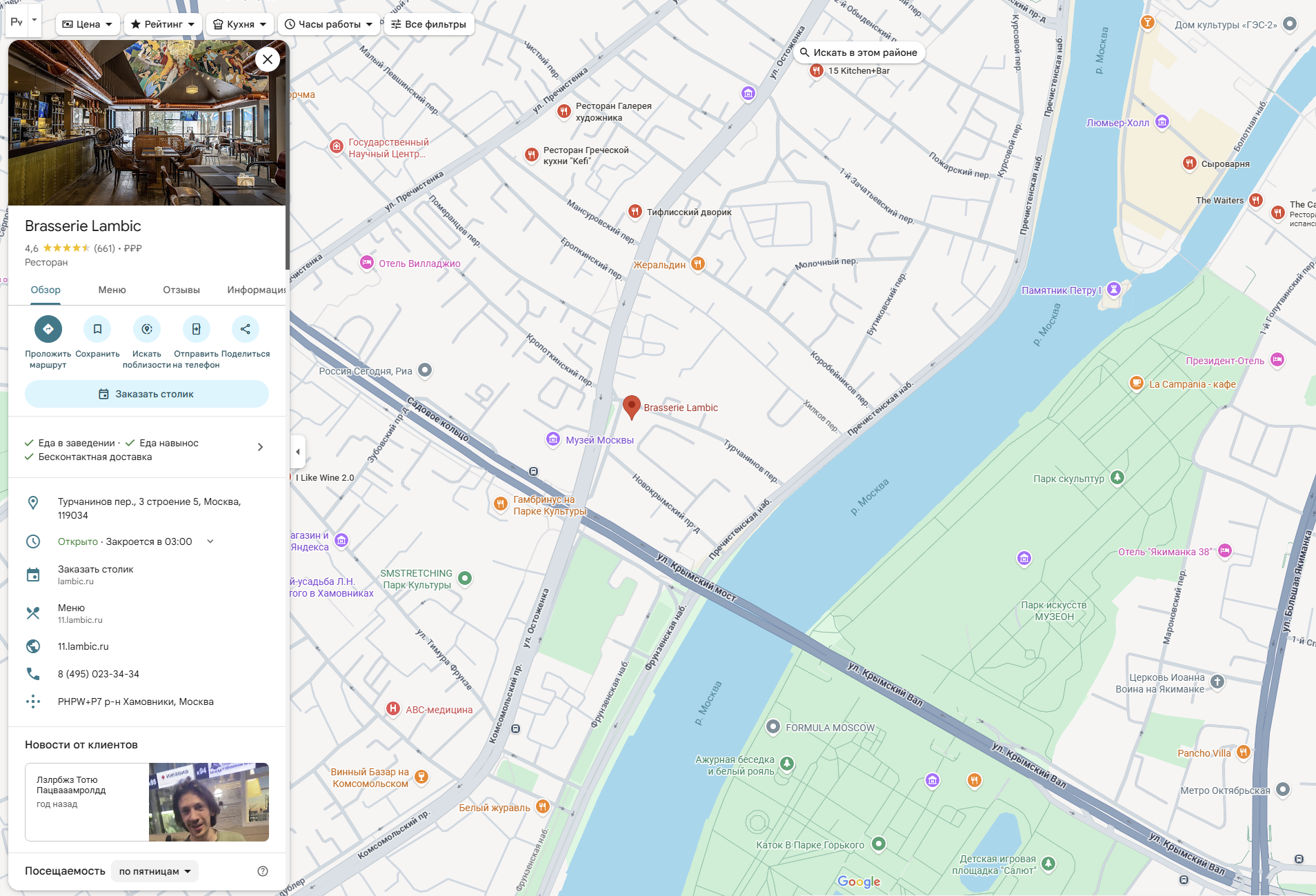
Task: Open the Отель Якиманка 38 marker
Action: (x=1225, y=550)
